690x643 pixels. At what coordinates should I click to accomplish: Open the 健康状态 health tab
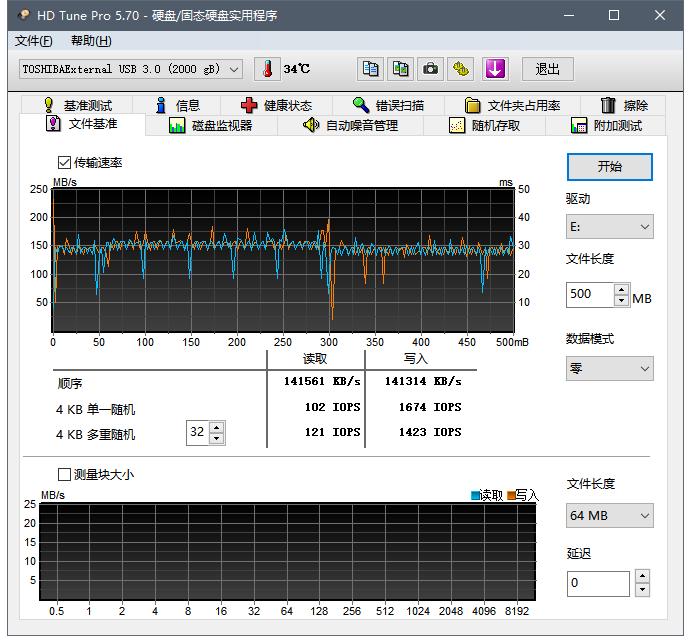(277, 105)
